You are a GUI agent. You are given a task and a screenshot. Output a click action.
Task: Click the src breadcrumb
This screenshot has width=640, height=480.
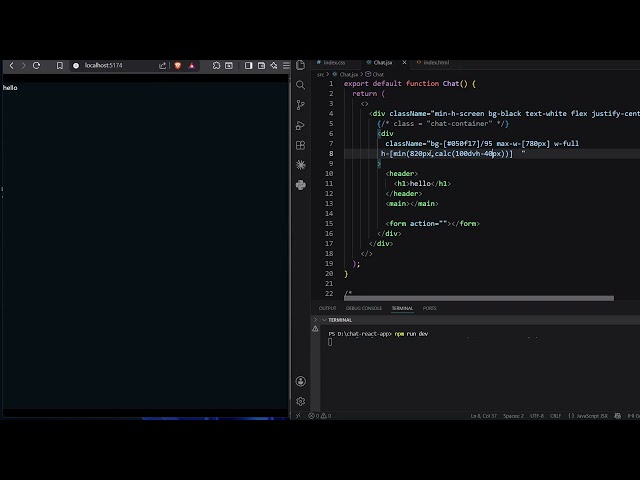point(320,74)
